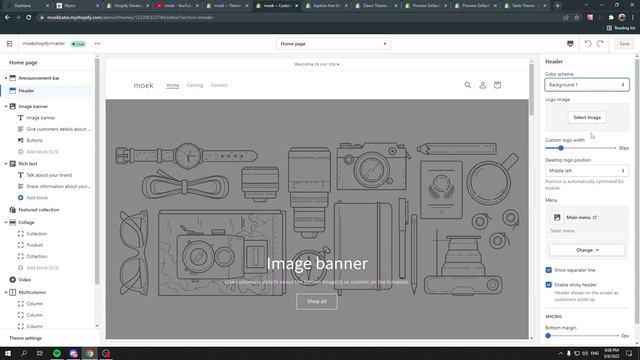The width and height of the screenshot is (640, 360).
Task: Collapse the Multicolumn section
Action: tap(6, 292)
